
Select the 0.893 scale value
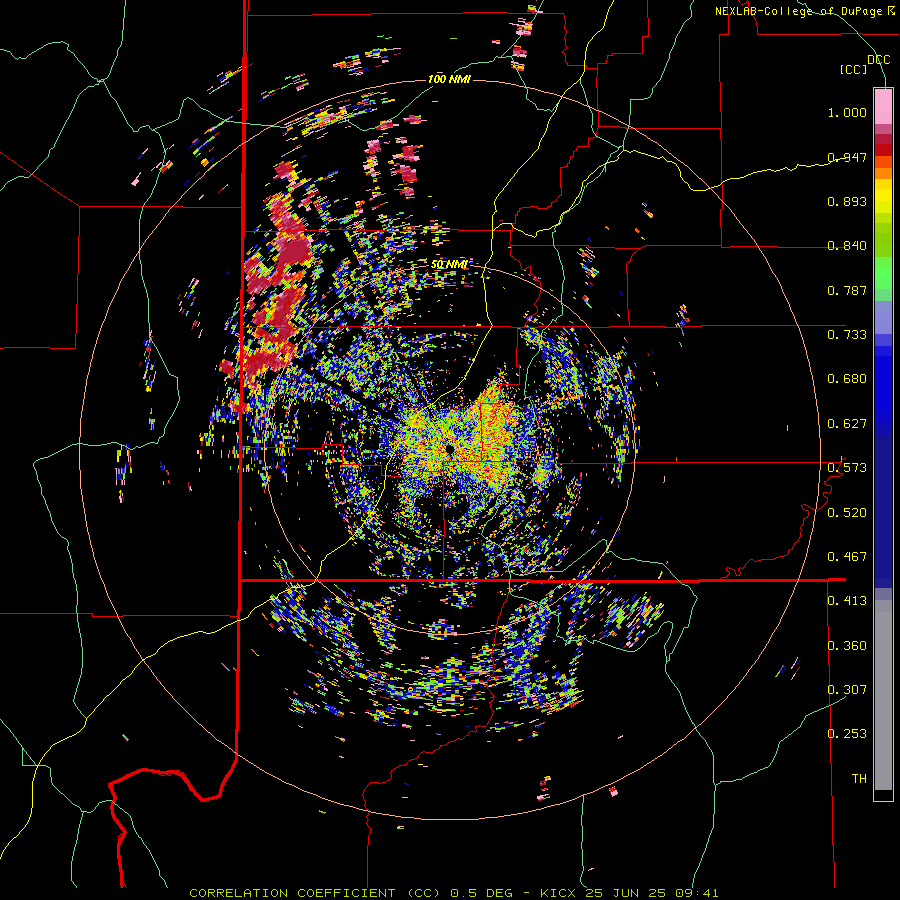click(x=847, y=201)
